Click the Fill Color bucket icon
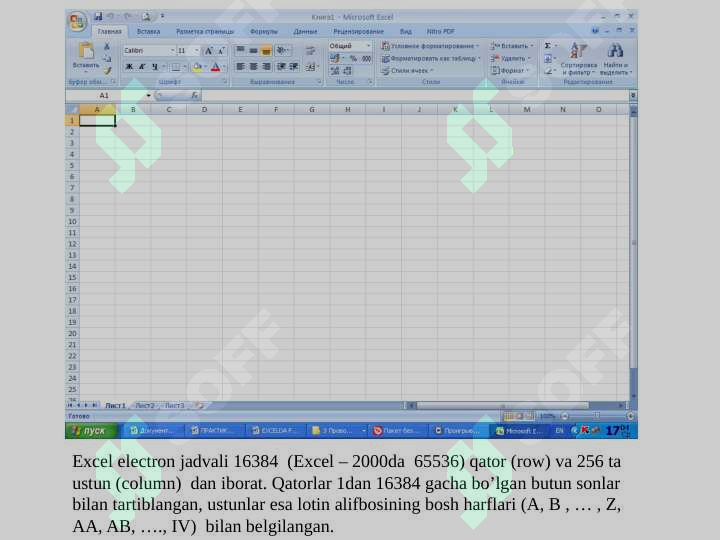Screen dimensions: 720x540 click(x=197, y=67)
